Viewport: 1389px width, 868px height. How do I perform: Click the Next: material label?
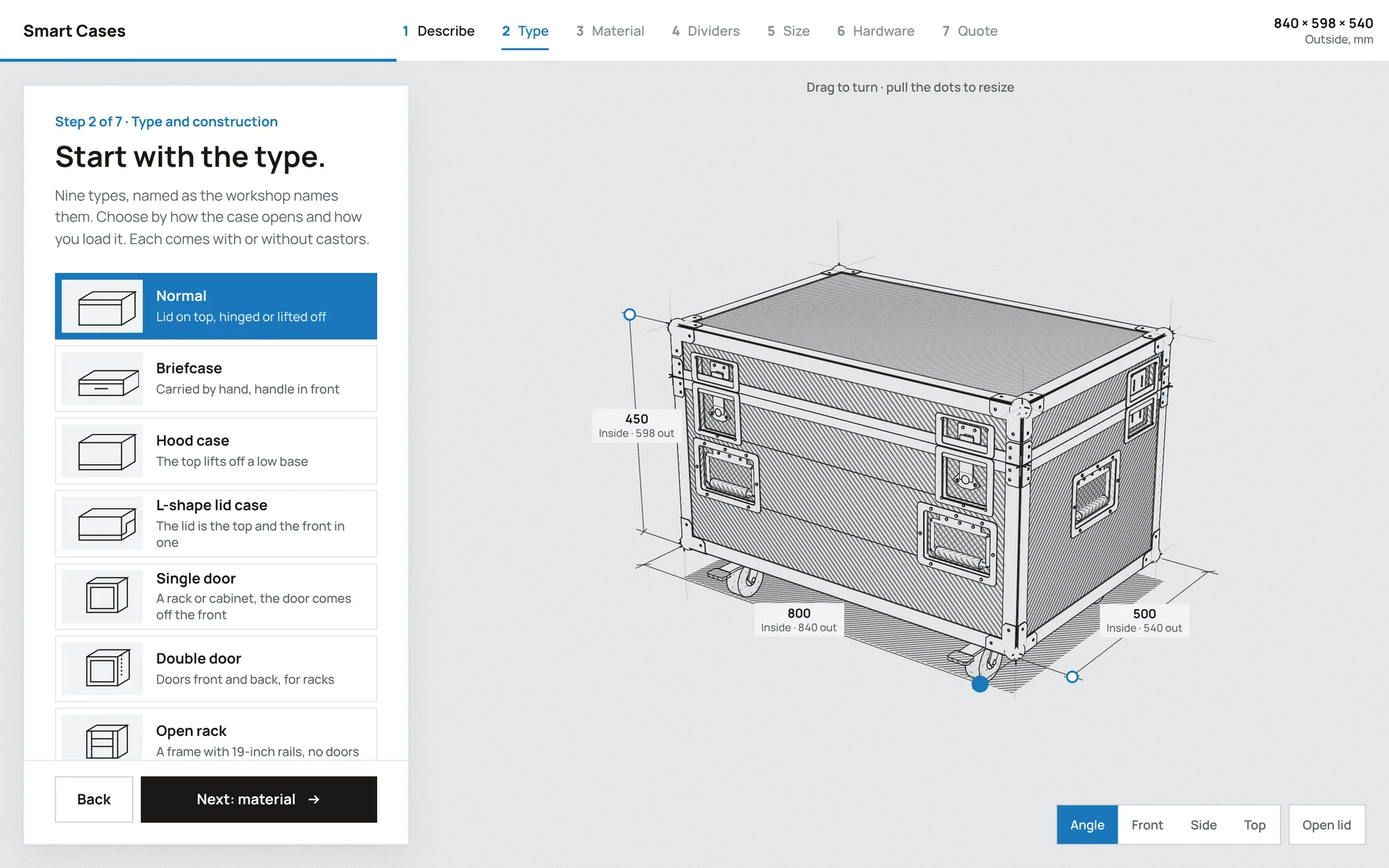(246, 799)
